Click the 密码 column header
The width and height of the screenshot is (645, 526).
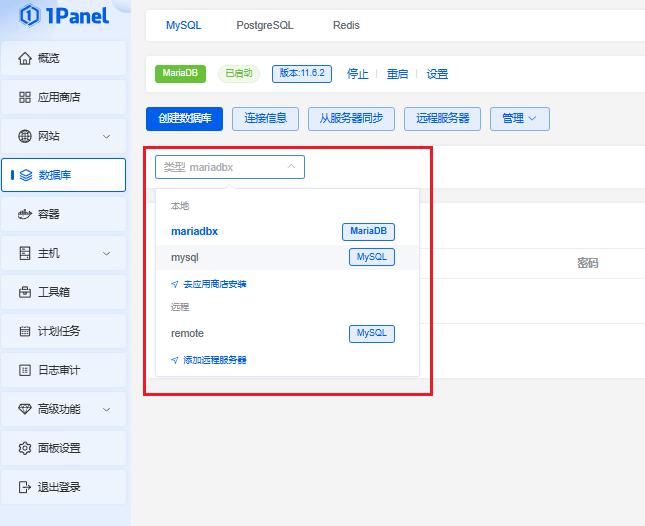[587, 263]
